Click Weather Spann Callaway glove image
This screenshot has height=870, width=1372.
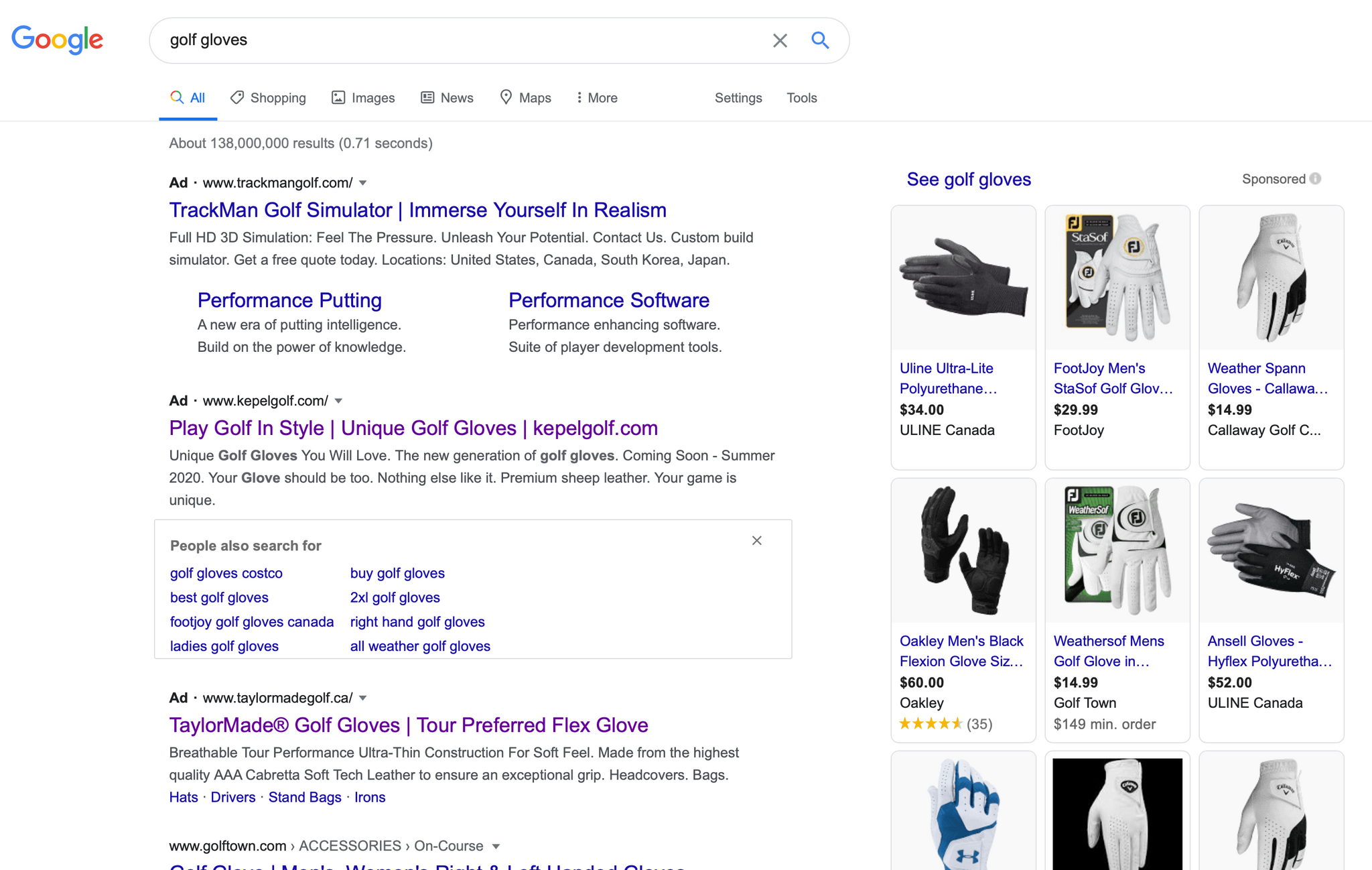1272,277
